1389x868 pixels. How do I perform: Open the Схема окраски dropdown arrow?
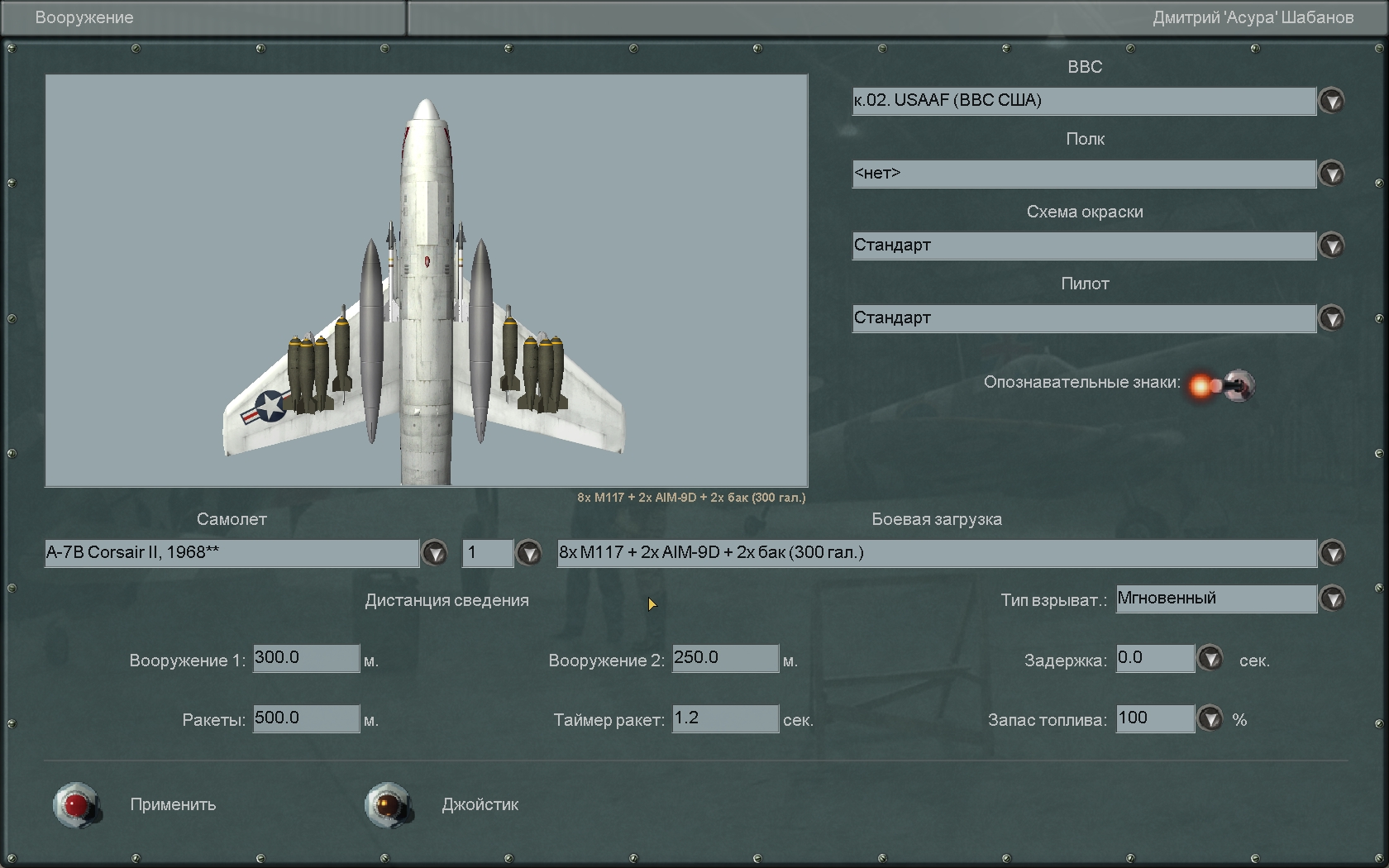click(1331, 246)
